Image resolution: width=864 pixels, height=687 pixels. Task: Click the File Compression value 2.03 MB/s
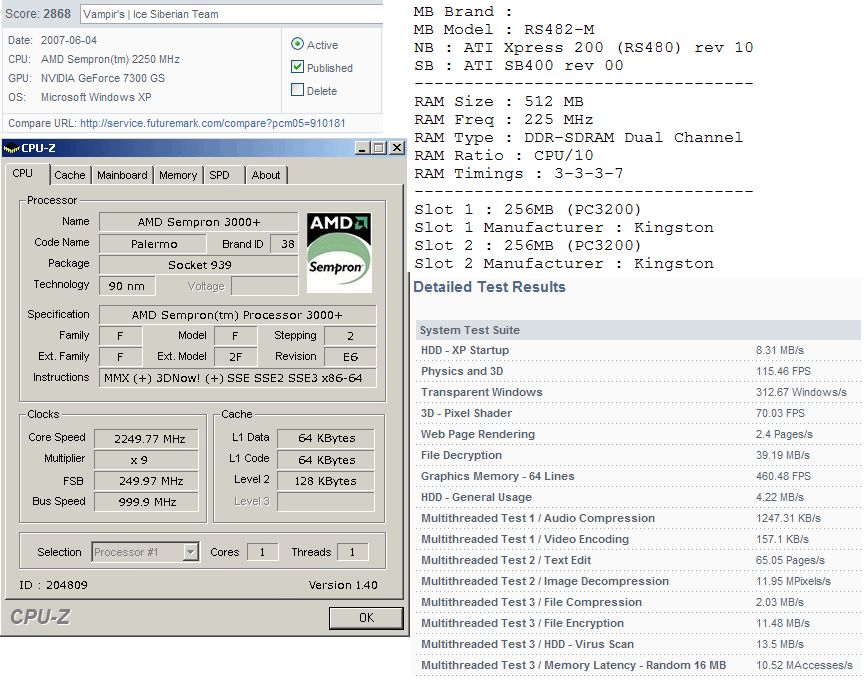click(x=780, y=602)
